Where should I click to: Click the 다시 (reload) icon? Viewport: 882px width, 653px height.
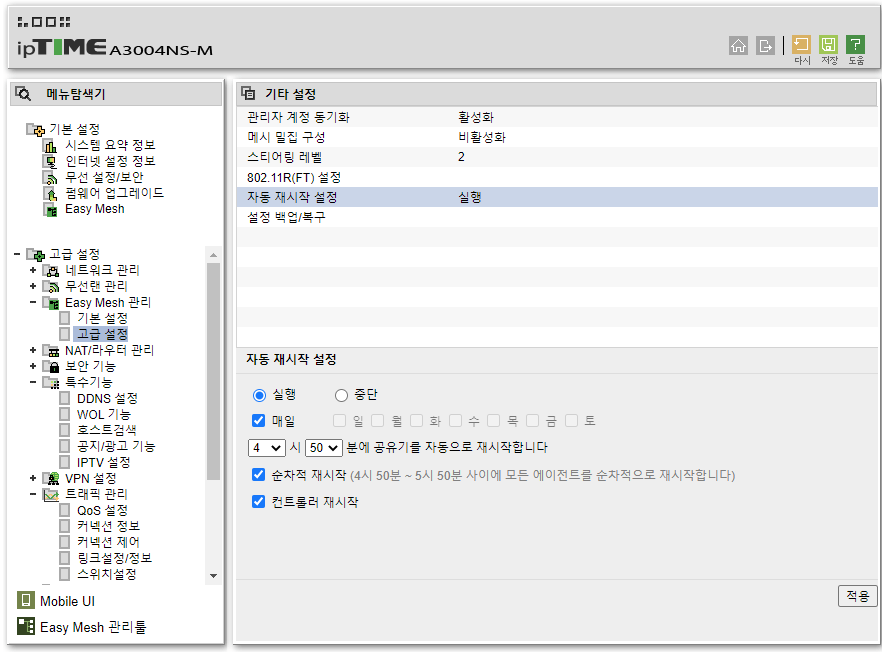[802, 44]
